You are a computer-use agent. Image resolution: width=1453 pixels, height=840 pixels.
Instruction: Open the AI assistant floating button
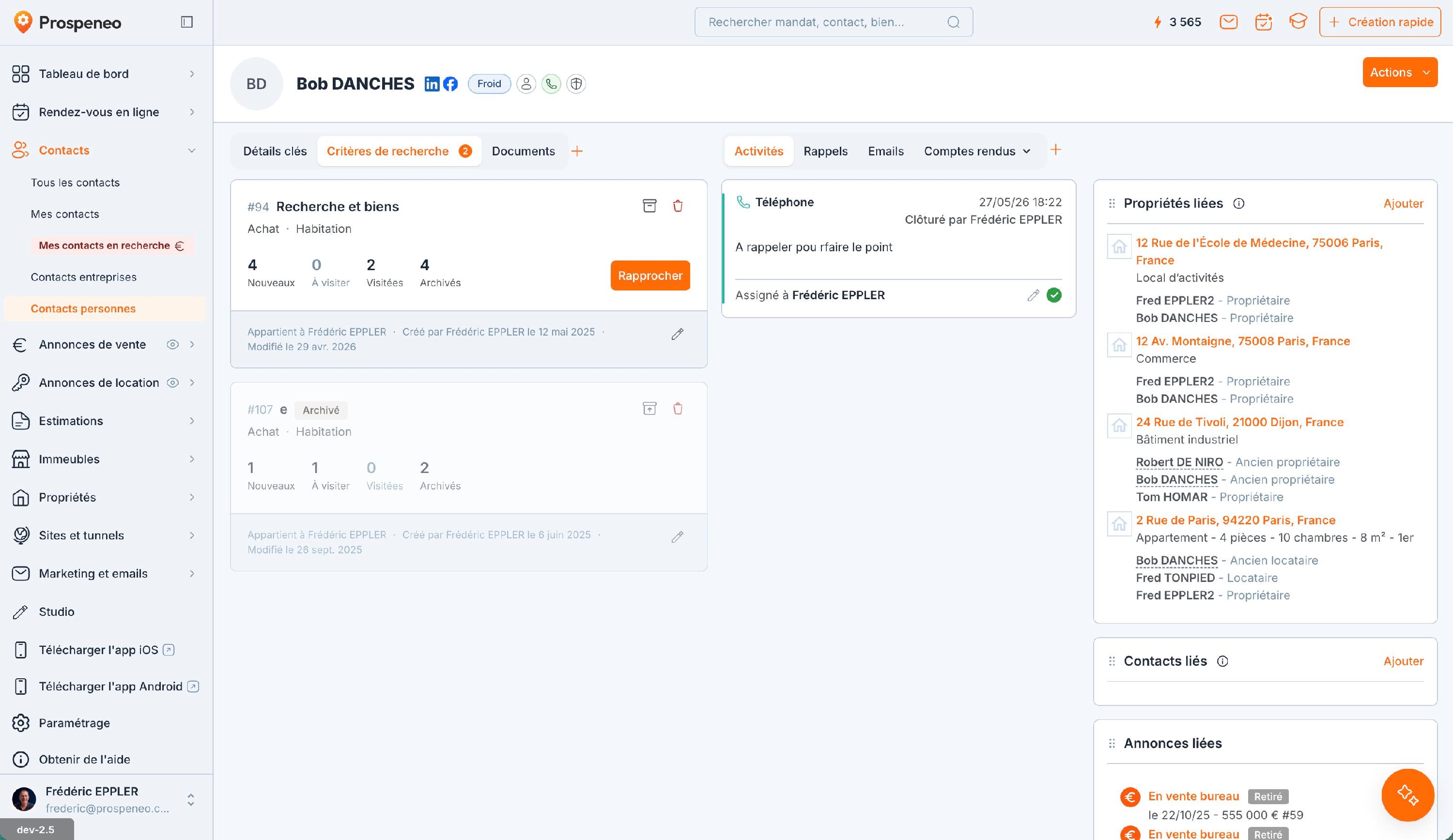(1407, 795)
